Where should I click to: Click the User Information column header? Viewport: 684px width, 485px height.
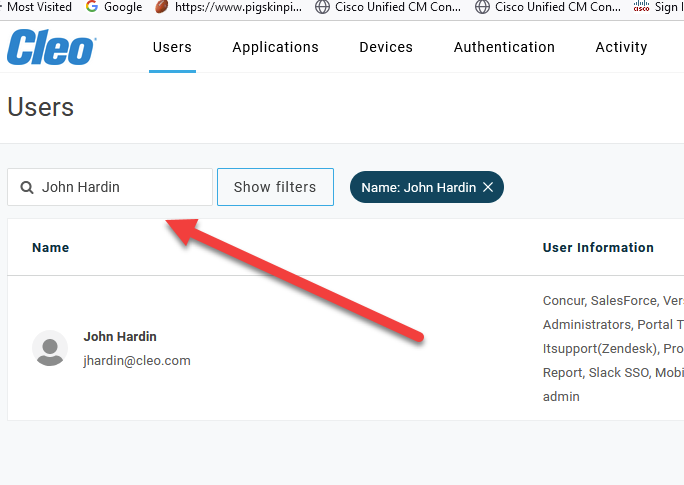598,248
